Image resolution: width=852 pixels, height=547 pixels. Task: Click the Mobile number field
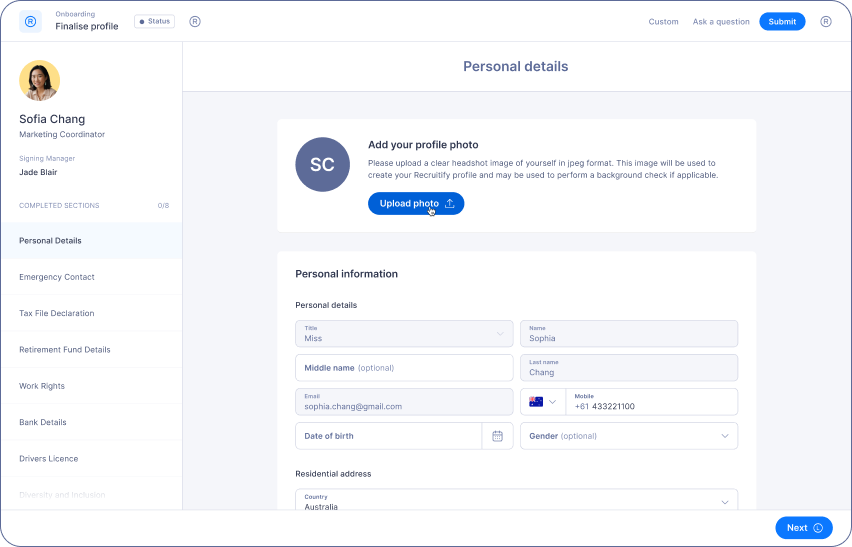[651, 402]
